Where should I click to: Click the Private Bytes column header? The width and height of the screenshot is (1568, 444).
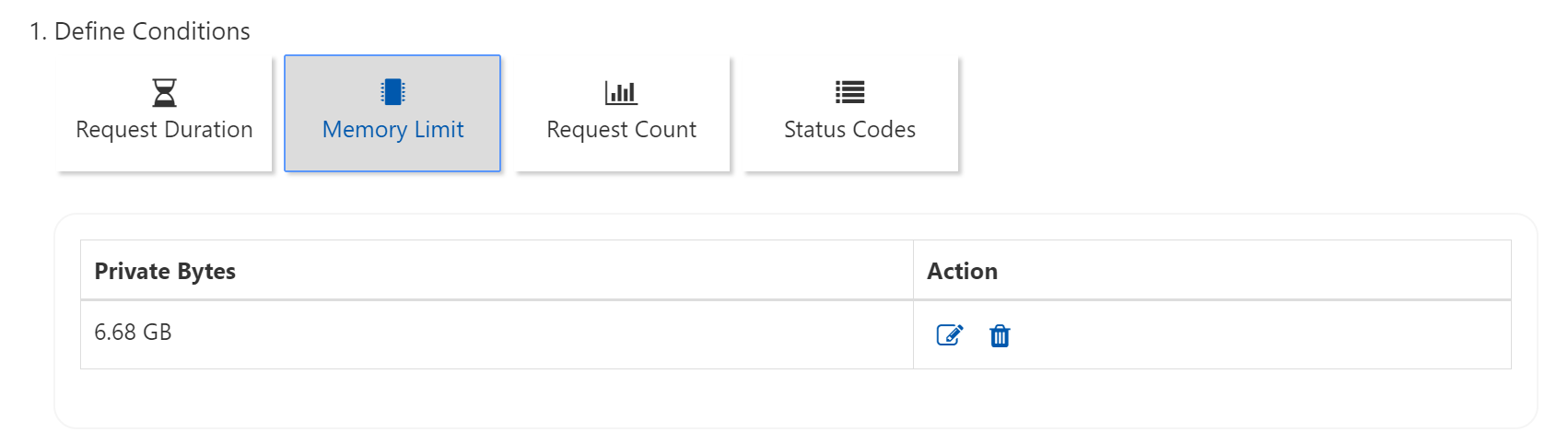click(x=165, y=271)
